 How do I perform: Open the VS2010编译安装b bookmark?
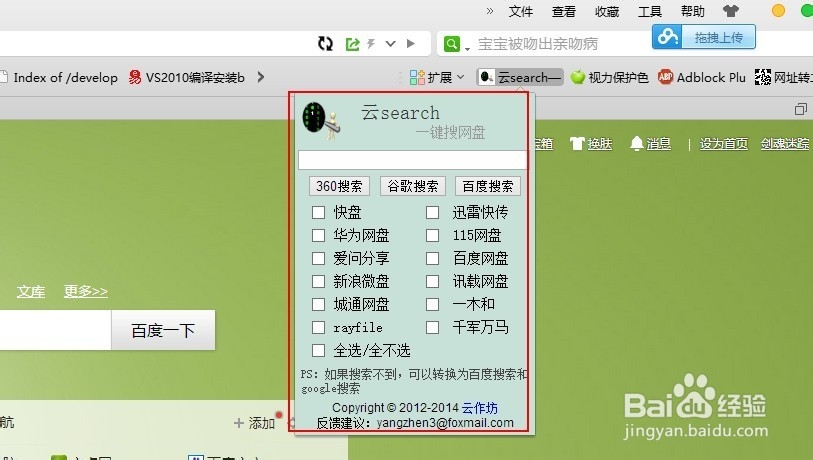(x=187, y=78)
